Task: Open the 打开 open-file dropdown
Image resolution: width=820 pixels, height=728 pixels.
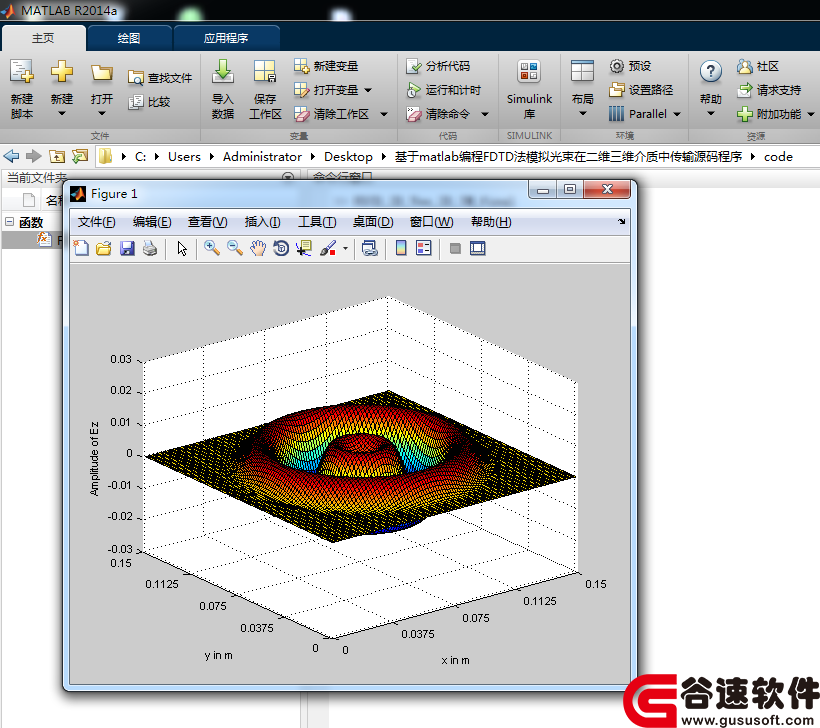Action: pos(102,113)
